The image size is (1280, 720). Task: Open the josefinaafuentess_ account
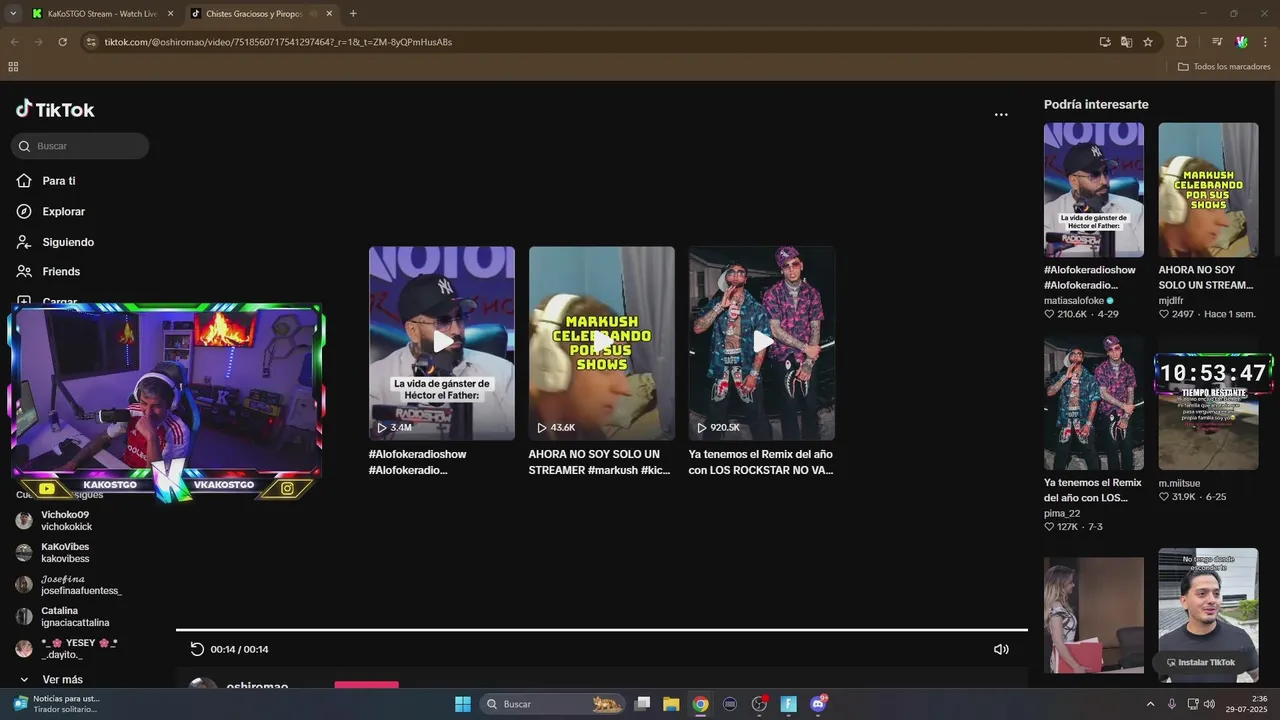tap(68, 585)
